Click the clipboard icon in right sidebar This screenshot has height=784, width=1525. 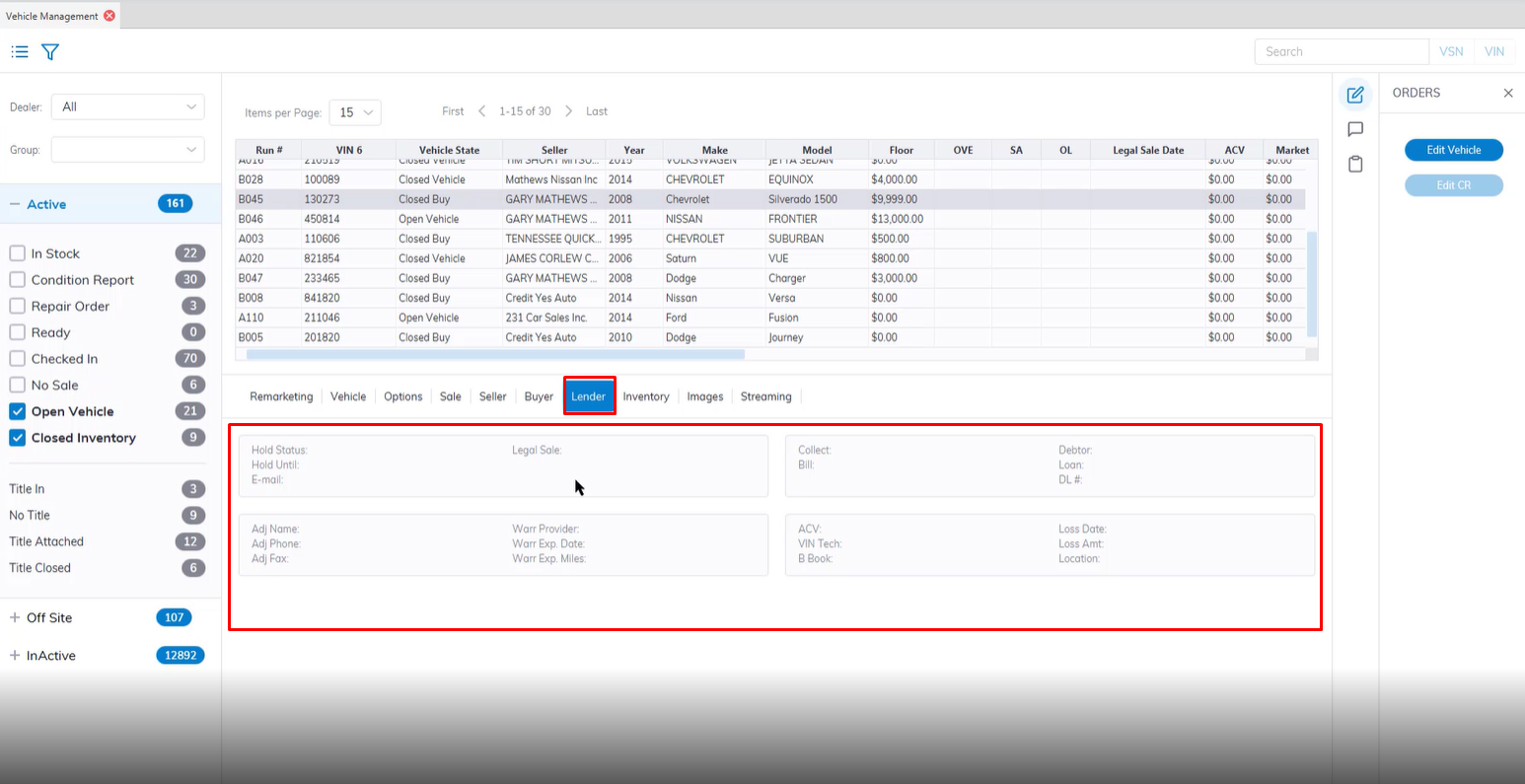(1355, 164)
